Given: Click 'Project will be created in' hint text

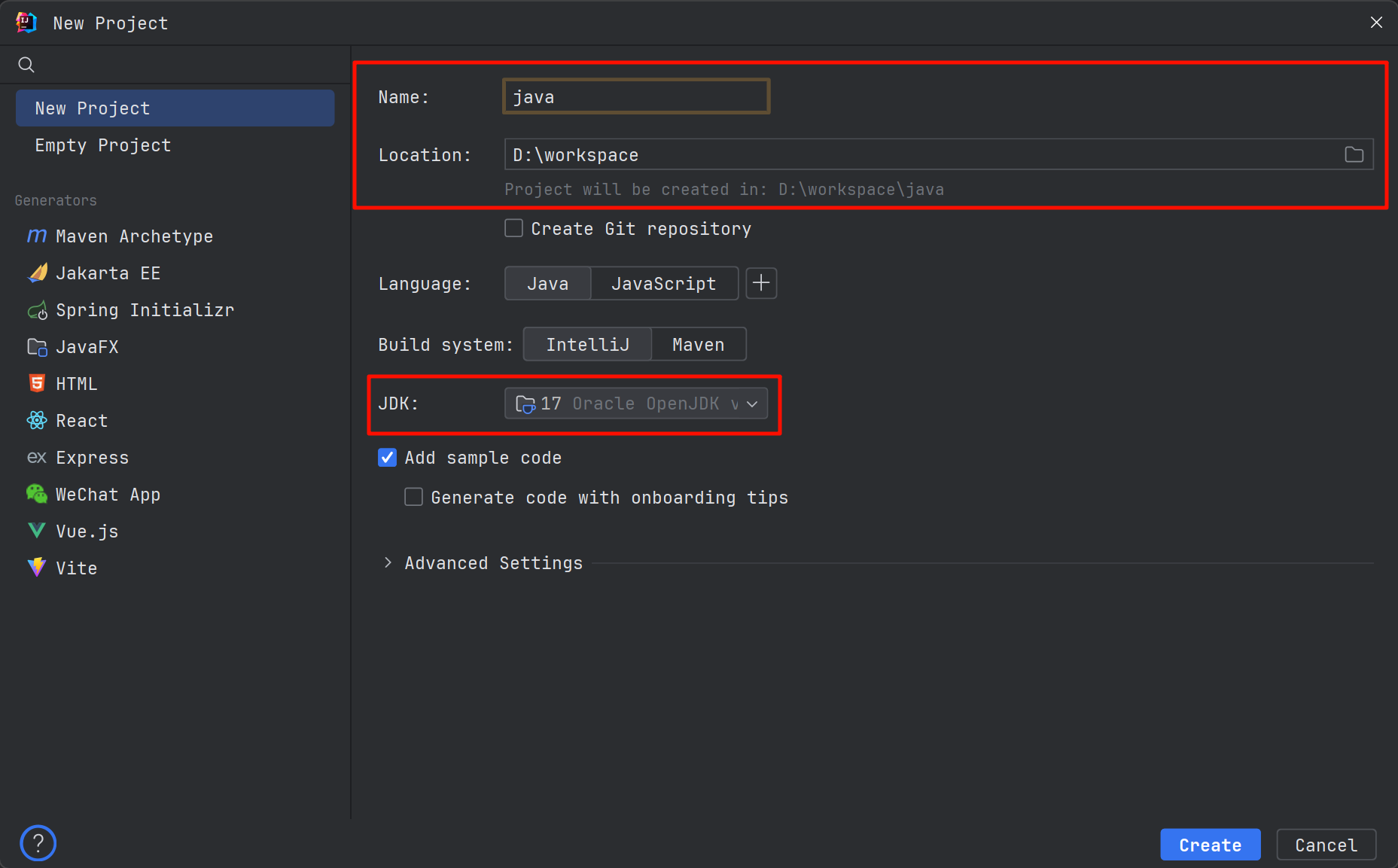Looking at the screenshot, I should [724, 189].
